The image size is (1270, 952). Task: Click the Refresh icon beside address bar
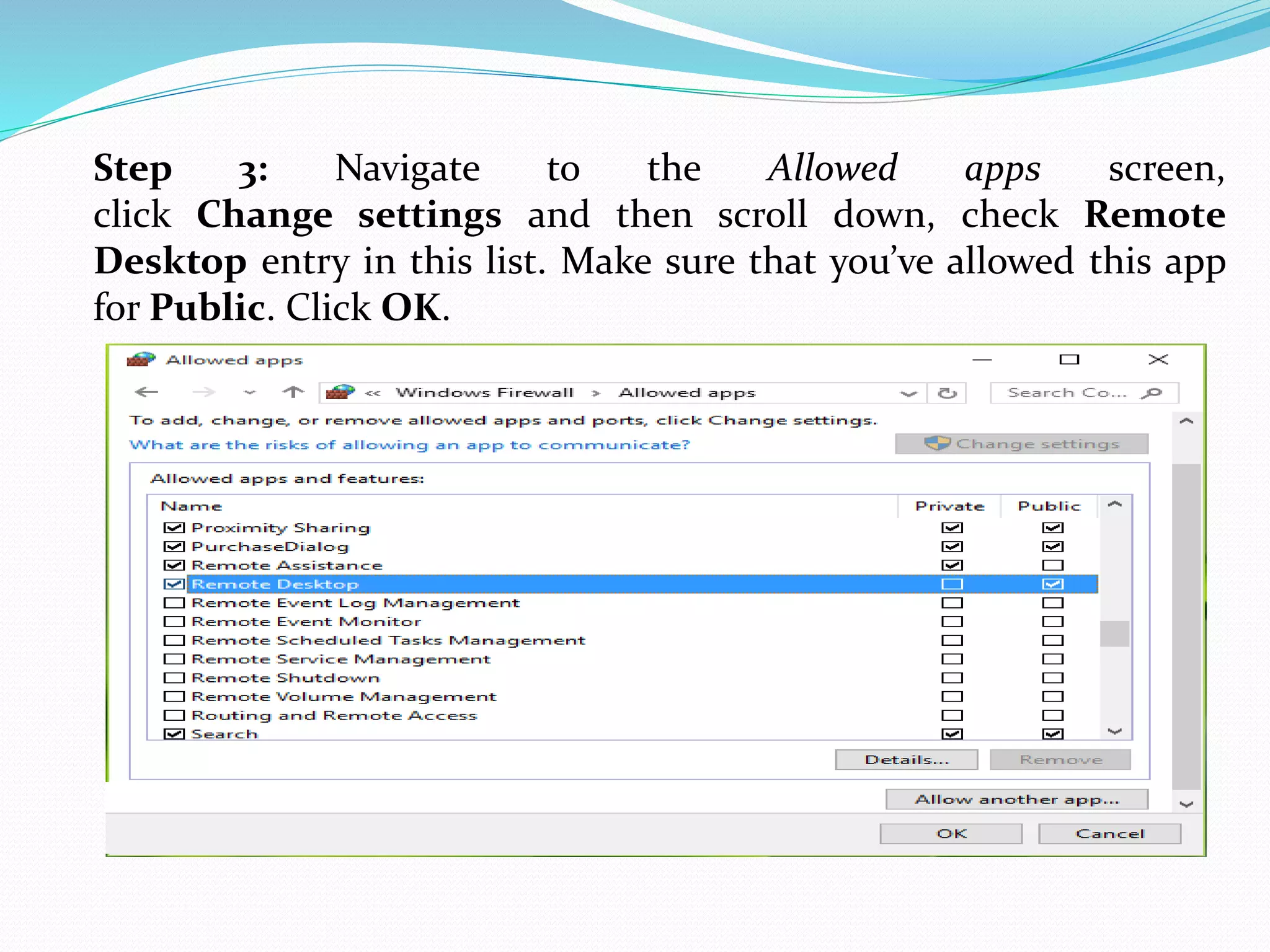[x=947, y=393]
